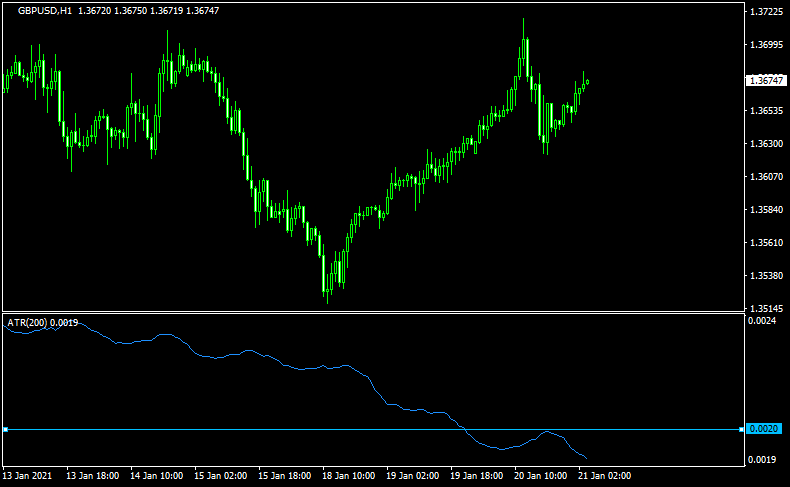Click right handle of the 0.0020 horizontal line
The image size is (790, 487).
pos(741,430)
